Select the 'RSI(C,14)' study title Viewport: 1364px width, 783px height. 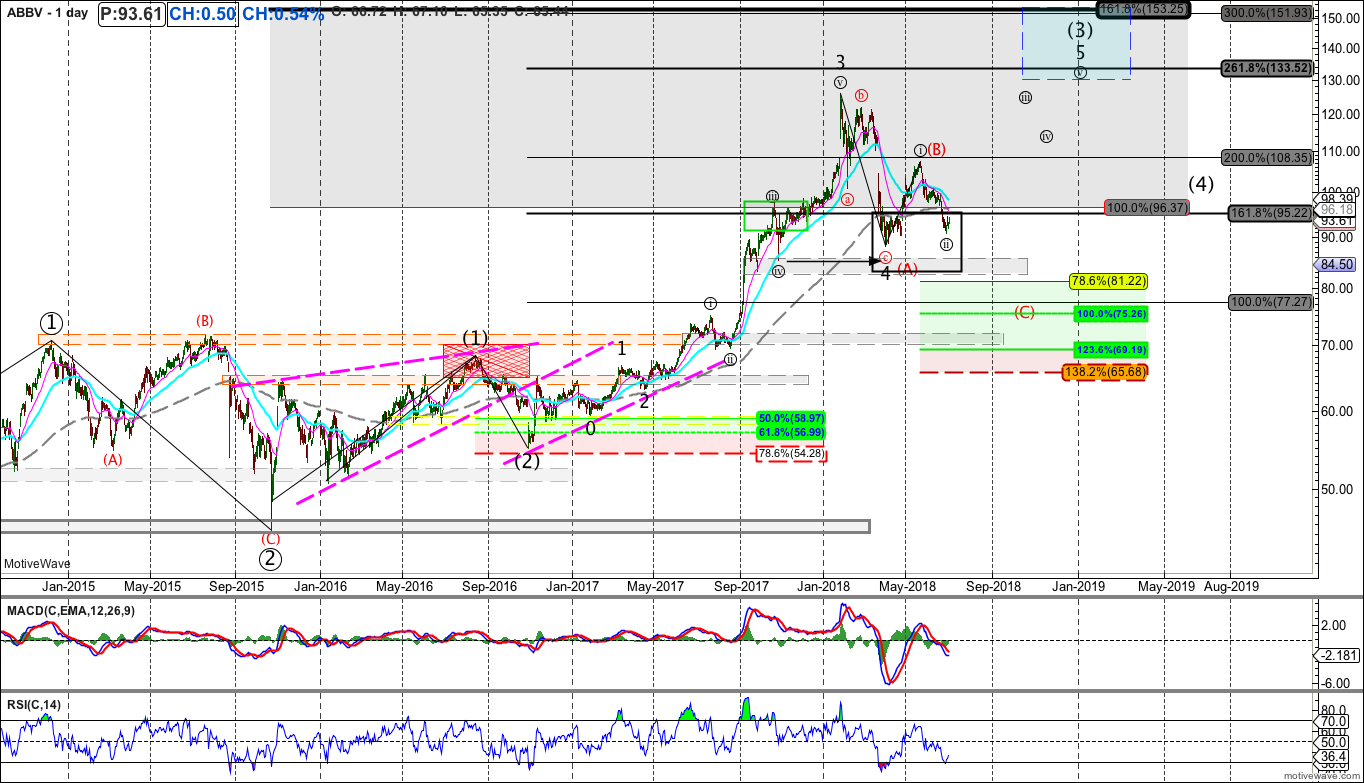click(x=33, y=705)
